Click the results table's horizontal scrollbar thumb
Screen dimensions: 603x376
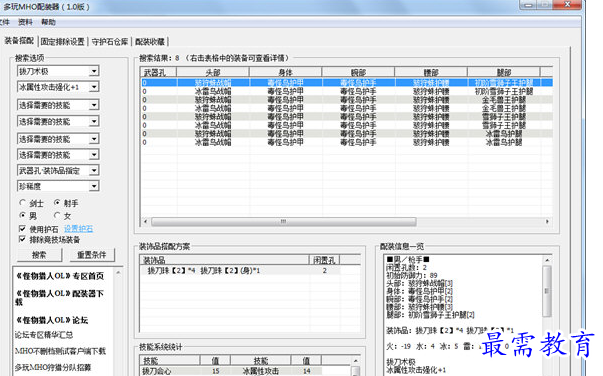click(283, 221)
